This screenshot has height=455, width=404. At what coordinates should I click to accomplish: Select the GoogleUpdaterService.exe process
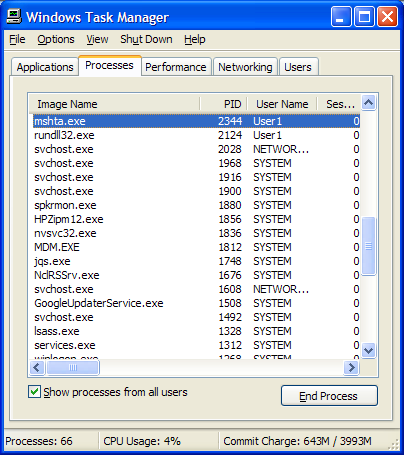[196, 303]
